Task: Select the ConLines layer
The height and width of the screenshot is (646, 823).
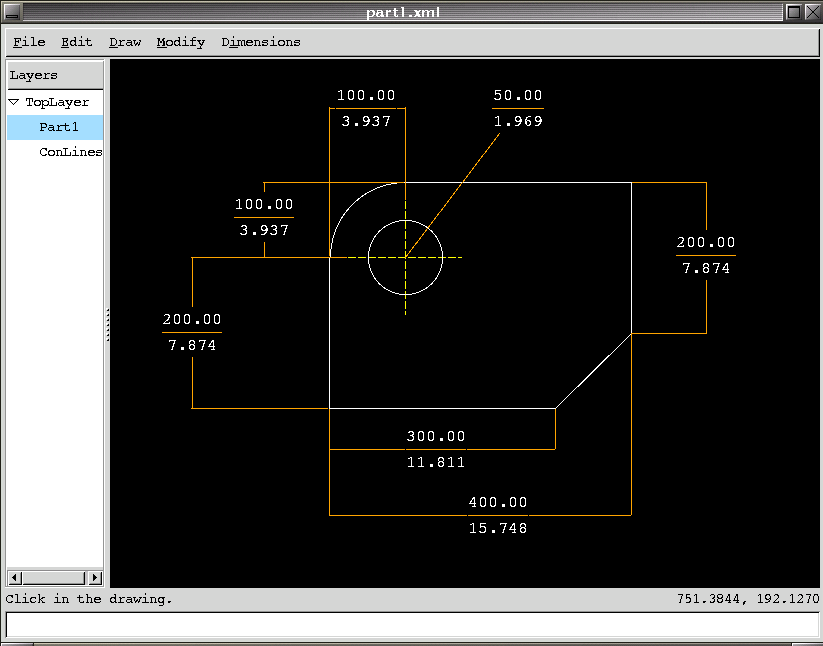Action: [70, 152]
